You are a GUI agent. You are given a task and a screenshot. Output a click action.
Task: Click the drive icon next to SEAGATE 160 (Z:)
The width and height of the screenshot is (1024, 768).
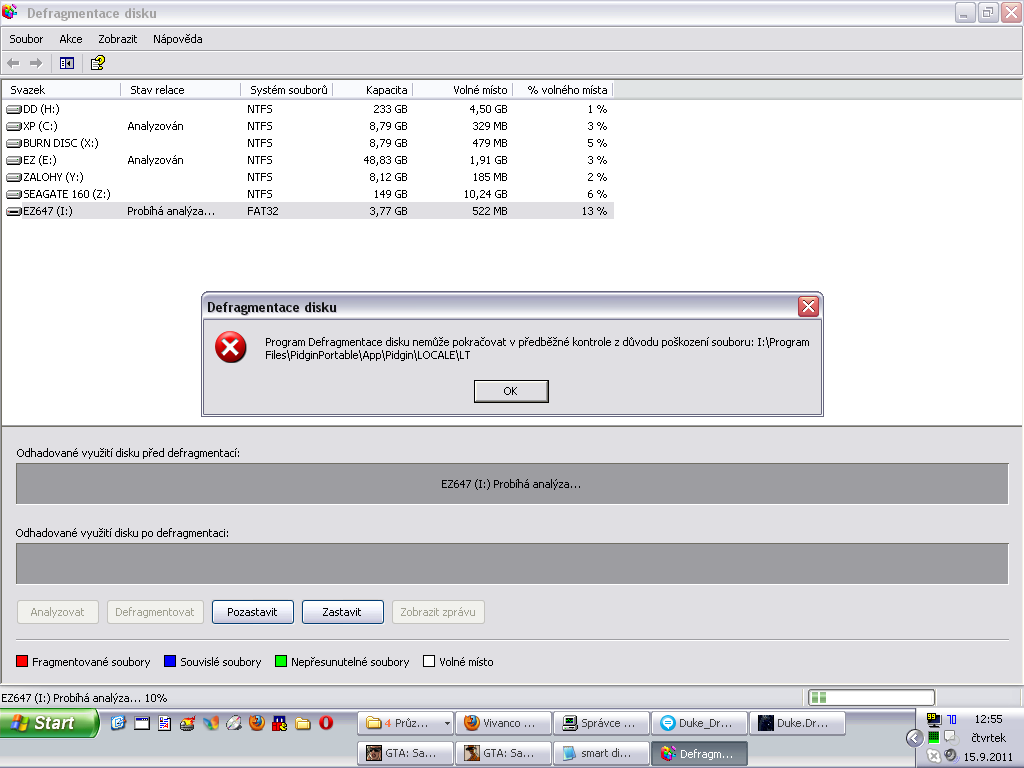click(x=14, y=194)
